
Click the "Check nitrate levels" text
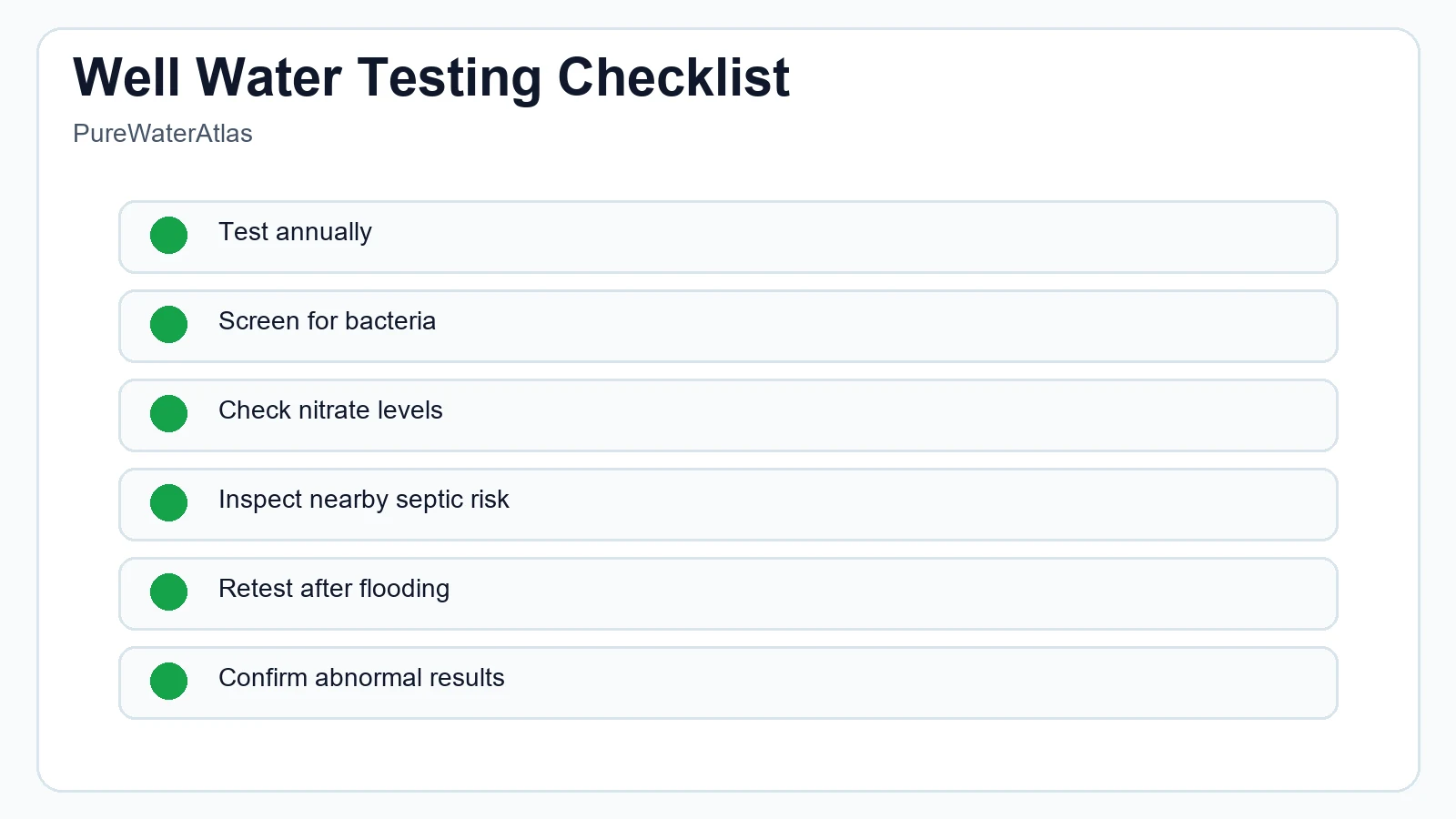(x=330, y=410)
